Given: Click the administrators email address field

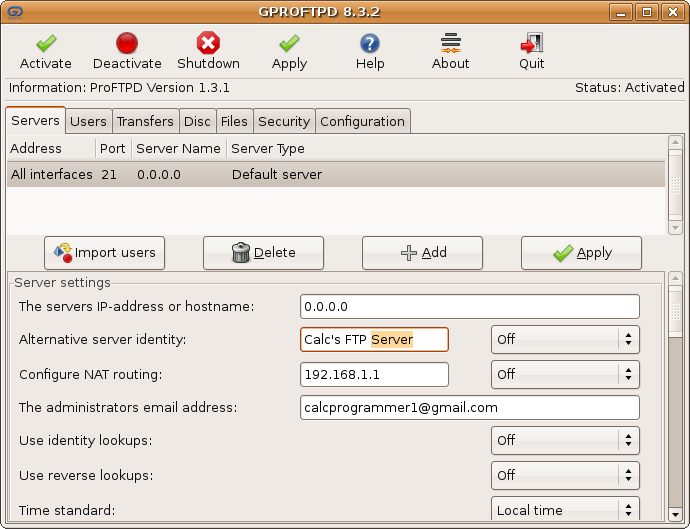Looking at the screenshot, I should coord(470,408).
